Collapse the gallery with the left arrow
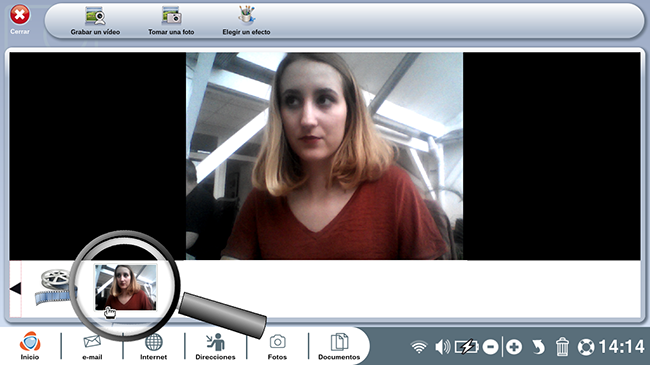The image size is (650, 365). pyautogui.click(x=15, y=288)
